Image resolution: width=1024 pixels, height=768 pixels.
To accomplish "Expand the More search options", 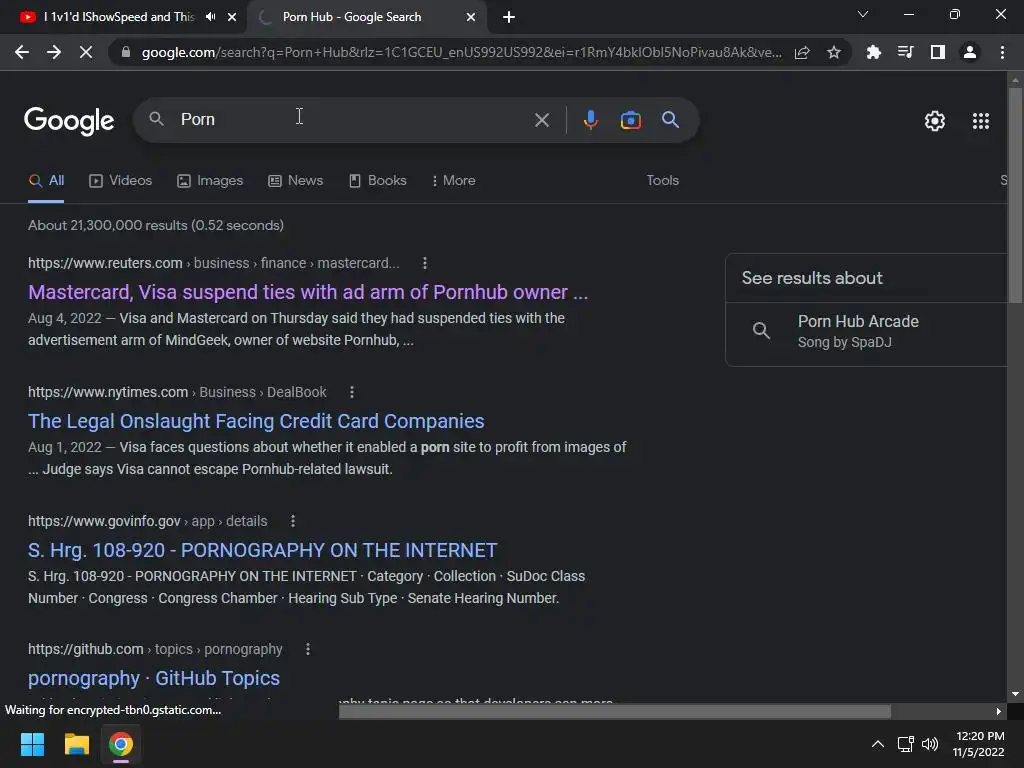I will point(453,181).
